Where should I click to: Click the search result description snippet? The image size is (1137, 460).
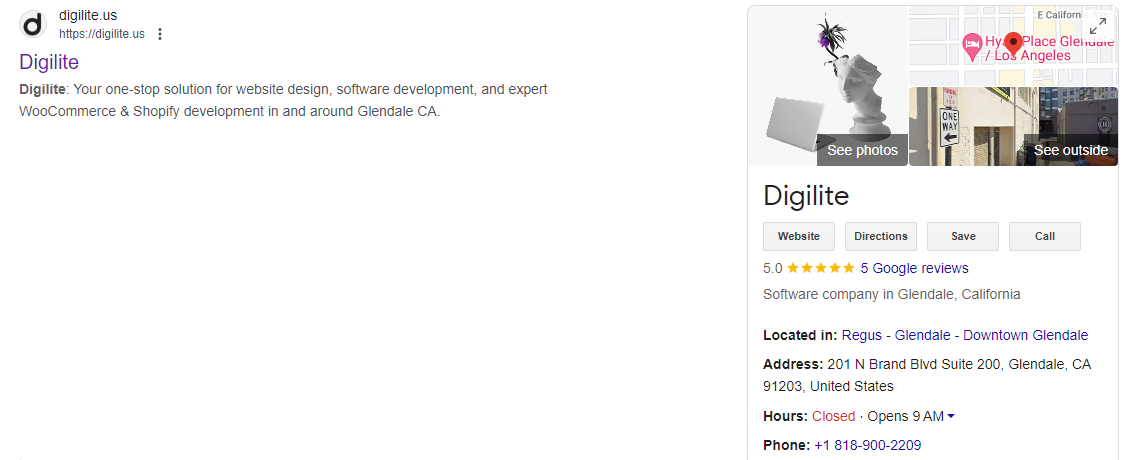coord(283,101)
